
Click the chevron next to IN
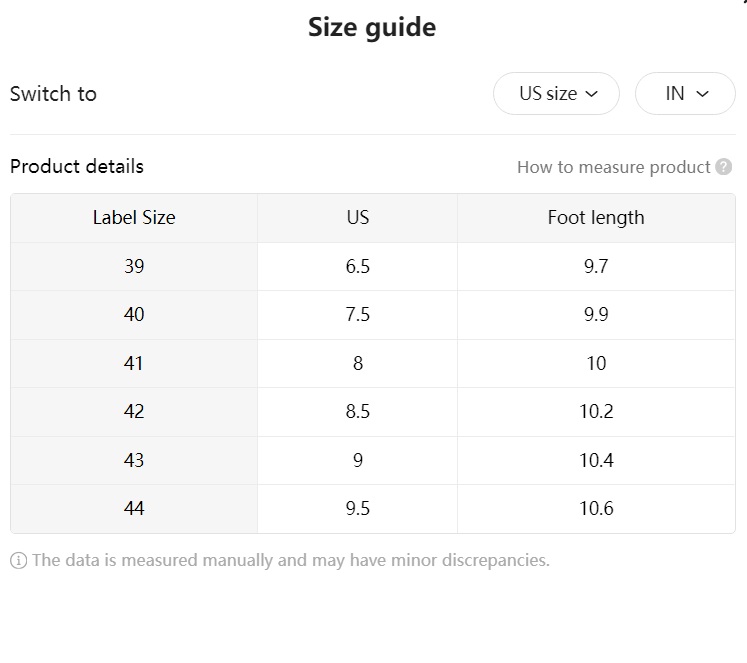click(x=702, y=94)
